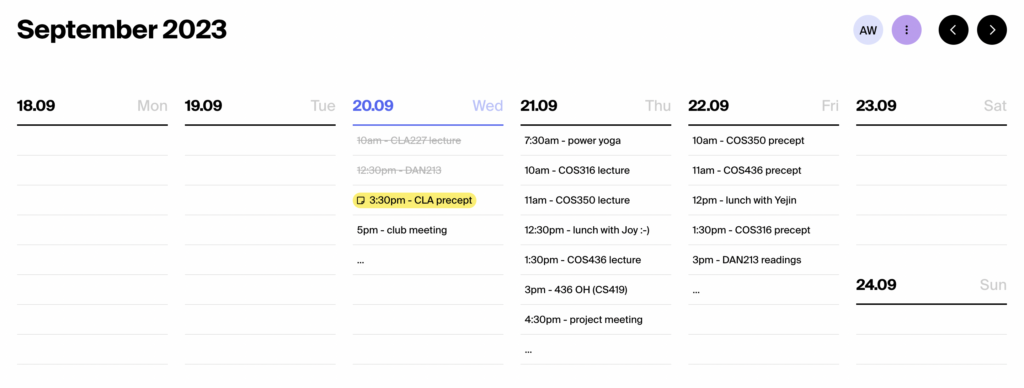
Task: Click the first empty line under Monday
Action: [92, 140]
